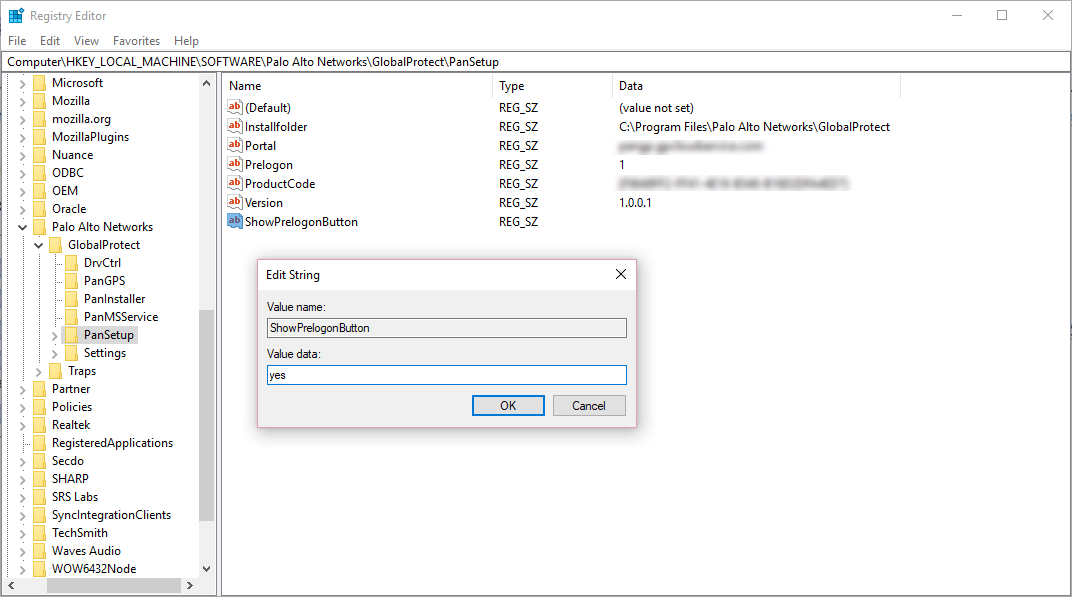Click the tree scroll down arrow
Screen dimensions: 1072x597
[206, 568]
